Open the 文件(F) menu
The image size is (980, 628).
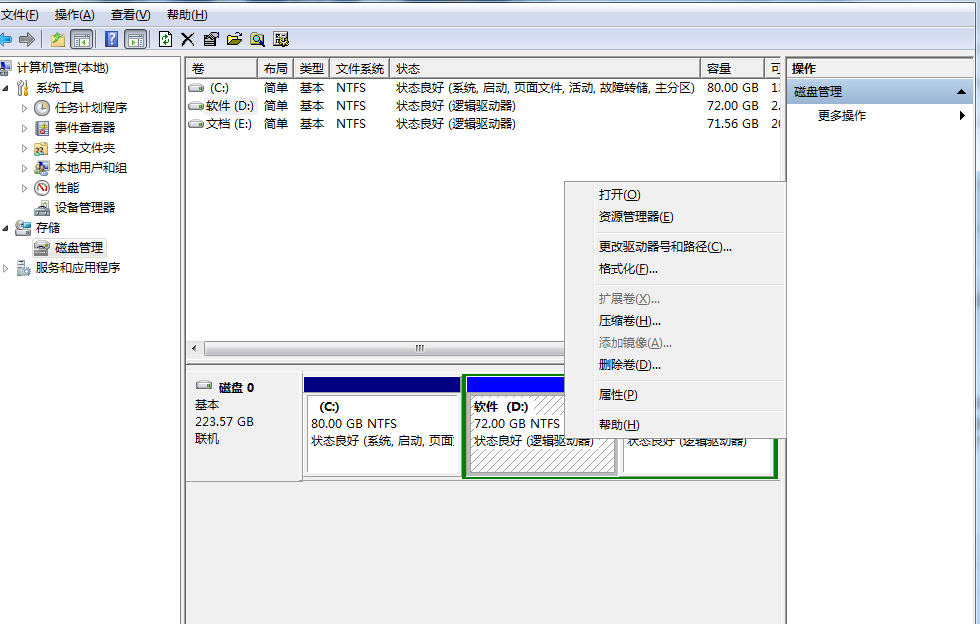pyautogui.click(x=19, y=15)
